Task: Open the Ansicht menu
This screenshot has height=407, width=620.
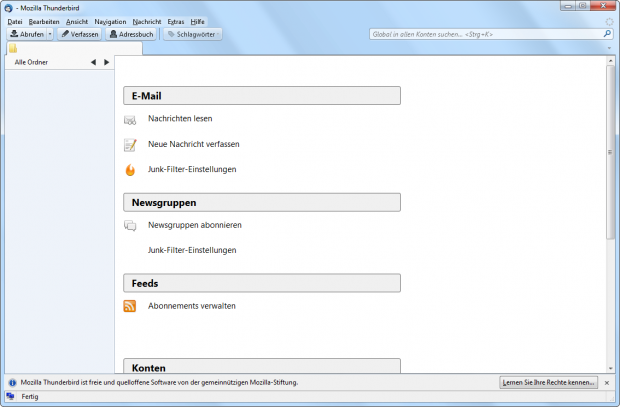Action: [x=77, y=22]
